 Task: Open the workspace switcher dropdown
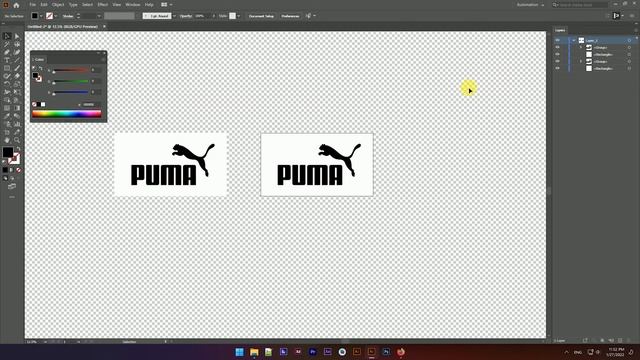(x=530, y=5)
